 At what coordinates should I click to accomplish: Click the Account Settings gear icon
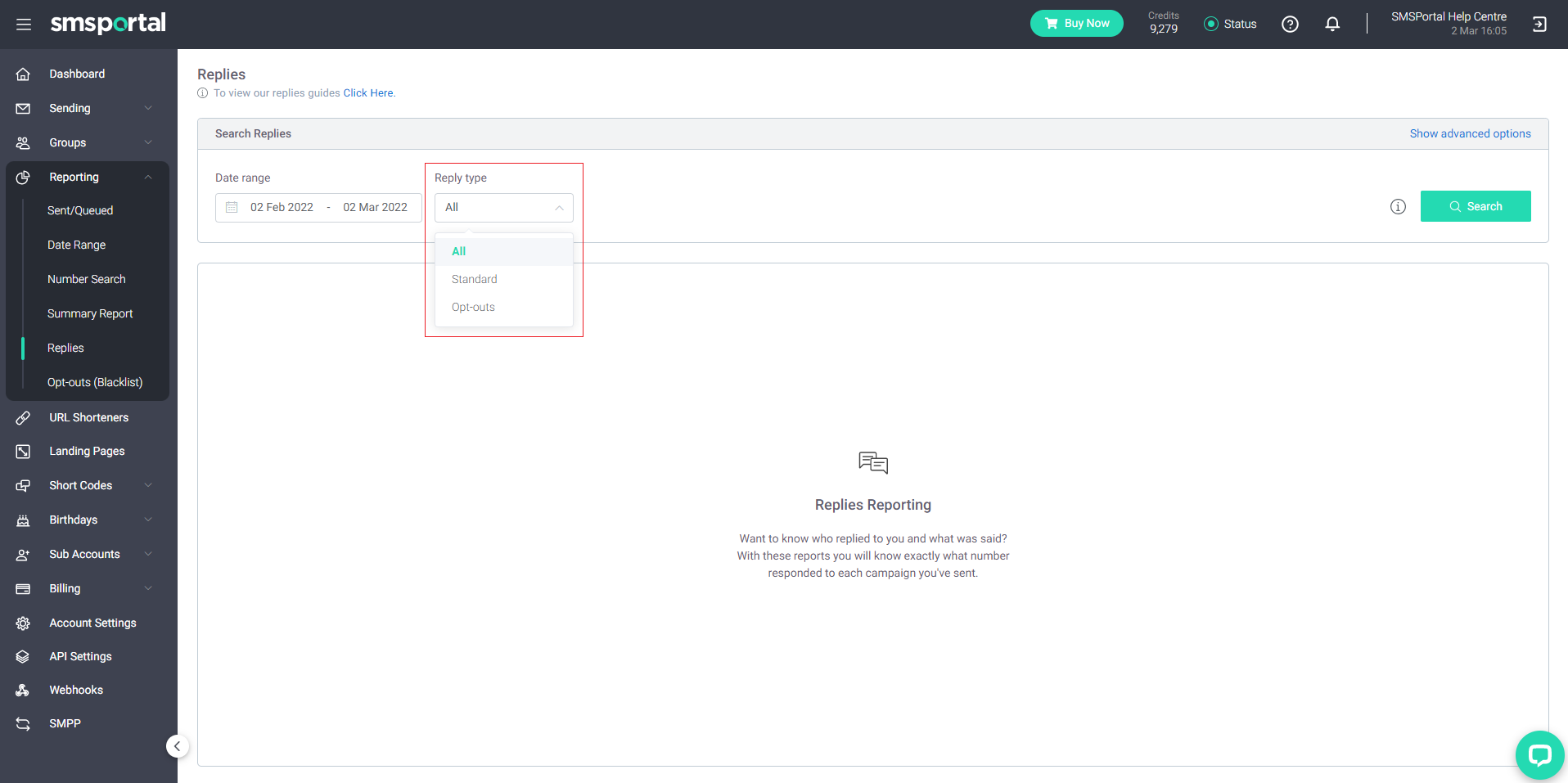coord(23,623)
